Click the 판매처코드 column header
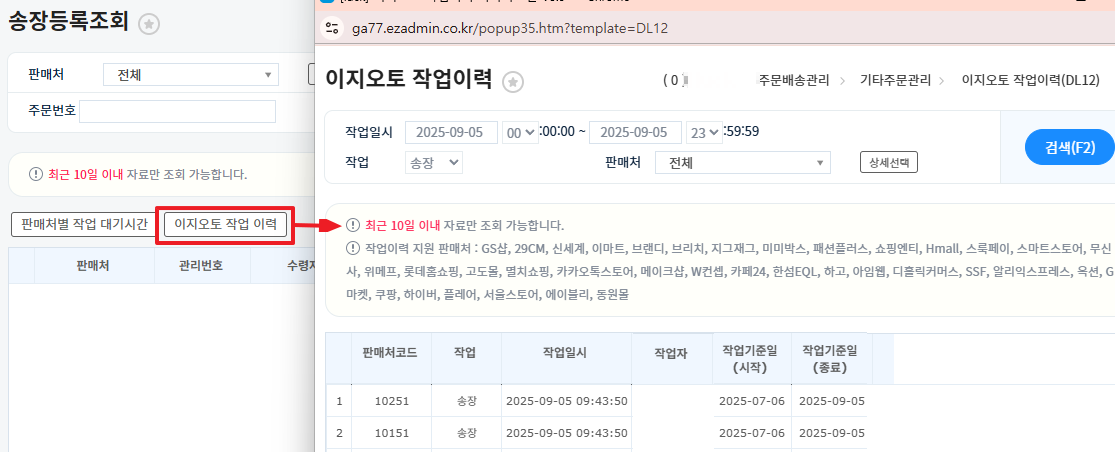 click(x=391, y=353)
